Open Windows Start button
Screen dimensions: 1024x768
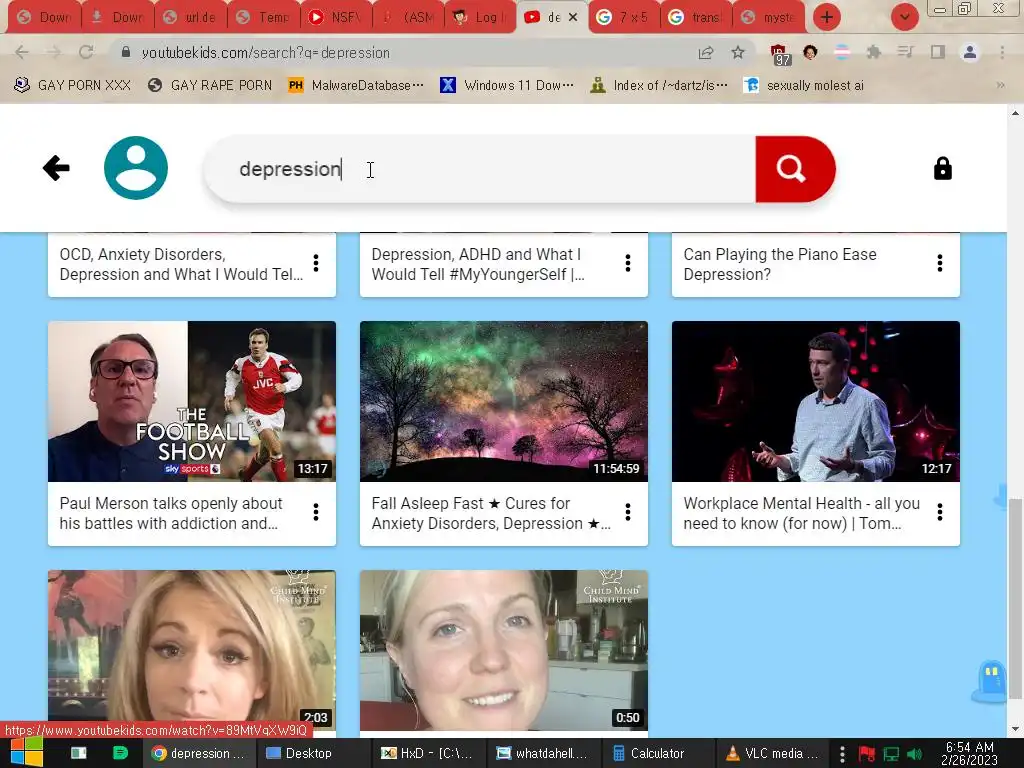pos(27,752)
